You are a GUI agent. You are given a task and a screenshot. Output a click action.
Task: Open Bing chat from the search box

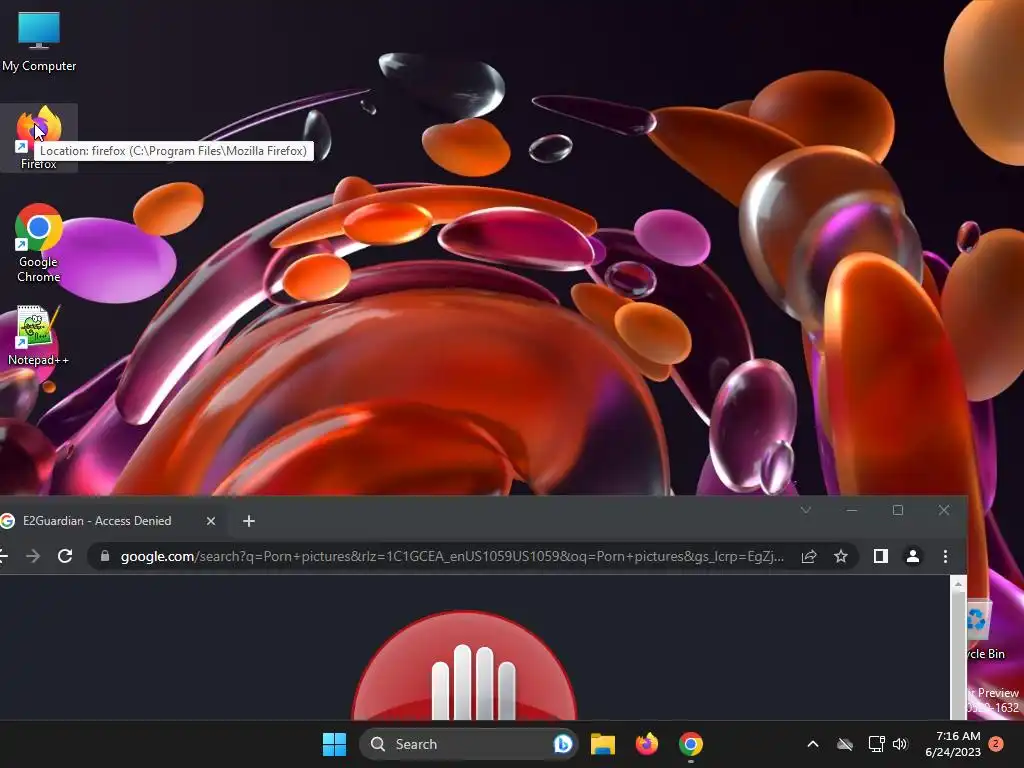(562, 744)
